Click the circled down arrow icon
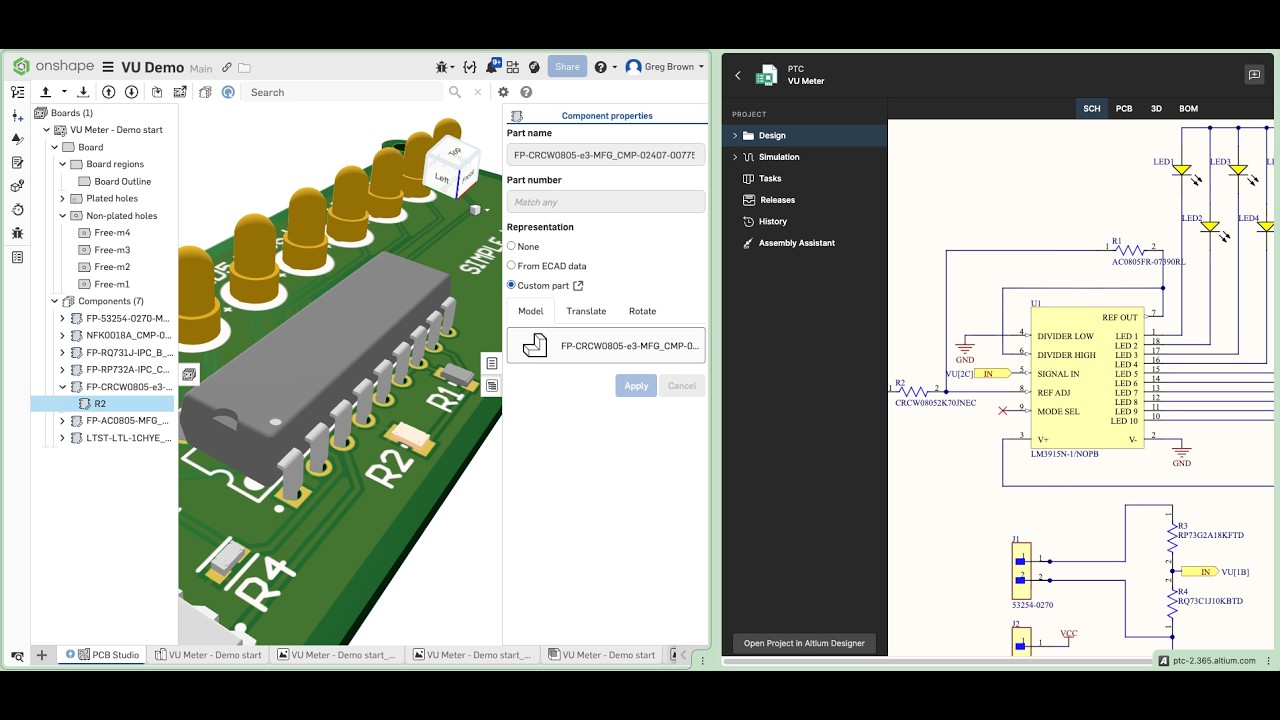This screenshot has height=720, width=1280. click(x=131, y=92)
